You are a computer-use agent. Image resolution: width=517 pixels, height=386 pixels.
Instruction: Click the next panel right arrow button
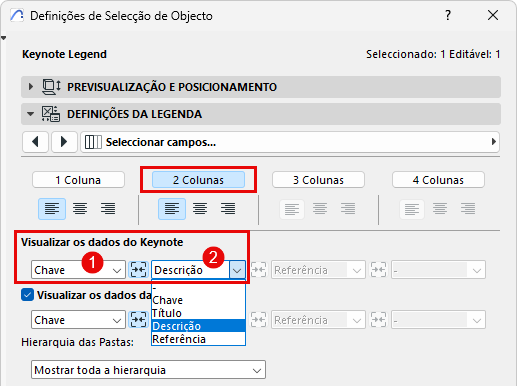[x=64, y=142]
